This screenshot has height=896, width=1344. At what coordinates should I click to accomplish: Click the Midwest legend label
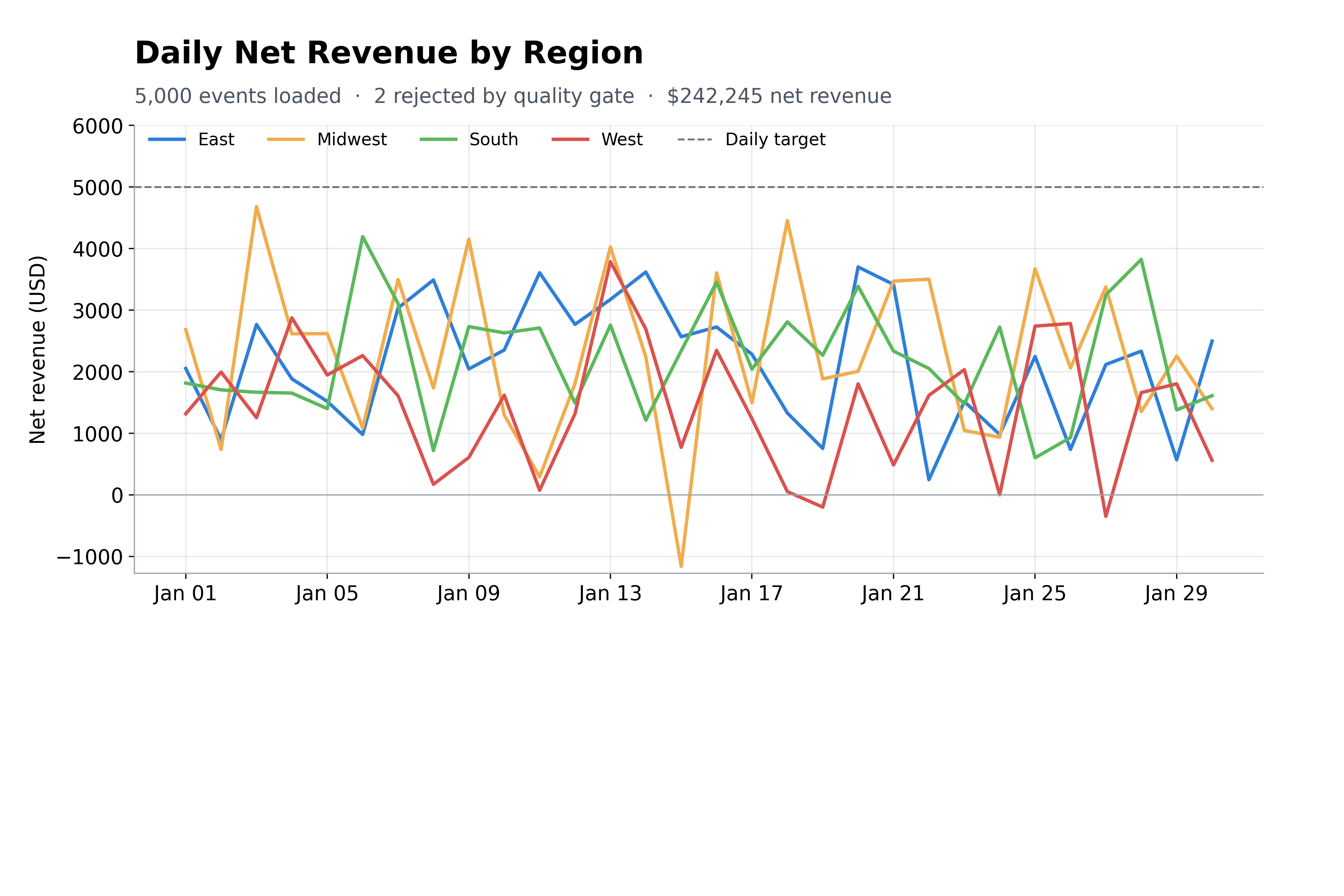coord(352,139)
